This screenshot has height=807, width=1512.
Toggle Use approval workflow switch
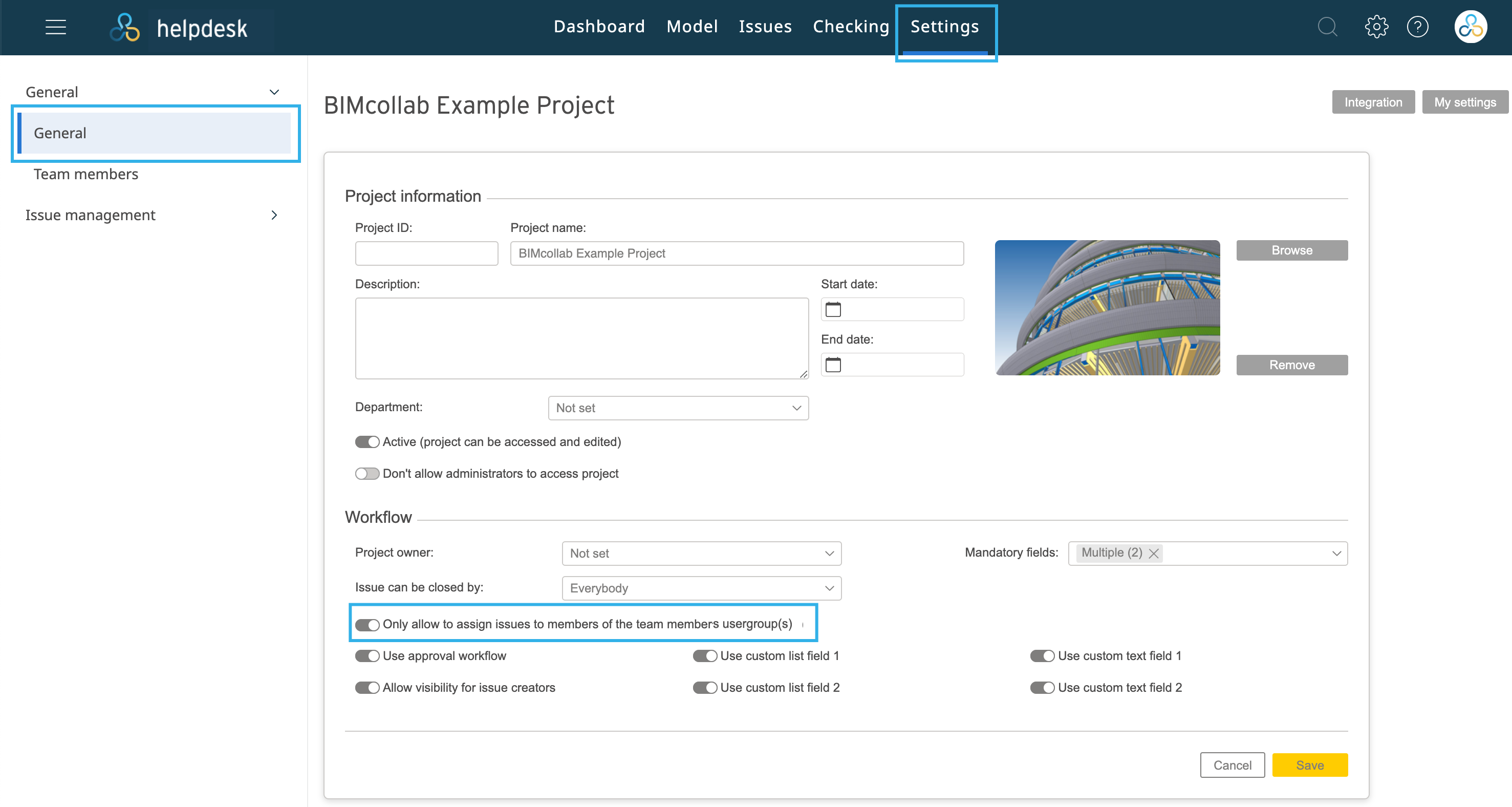(367, 656)
